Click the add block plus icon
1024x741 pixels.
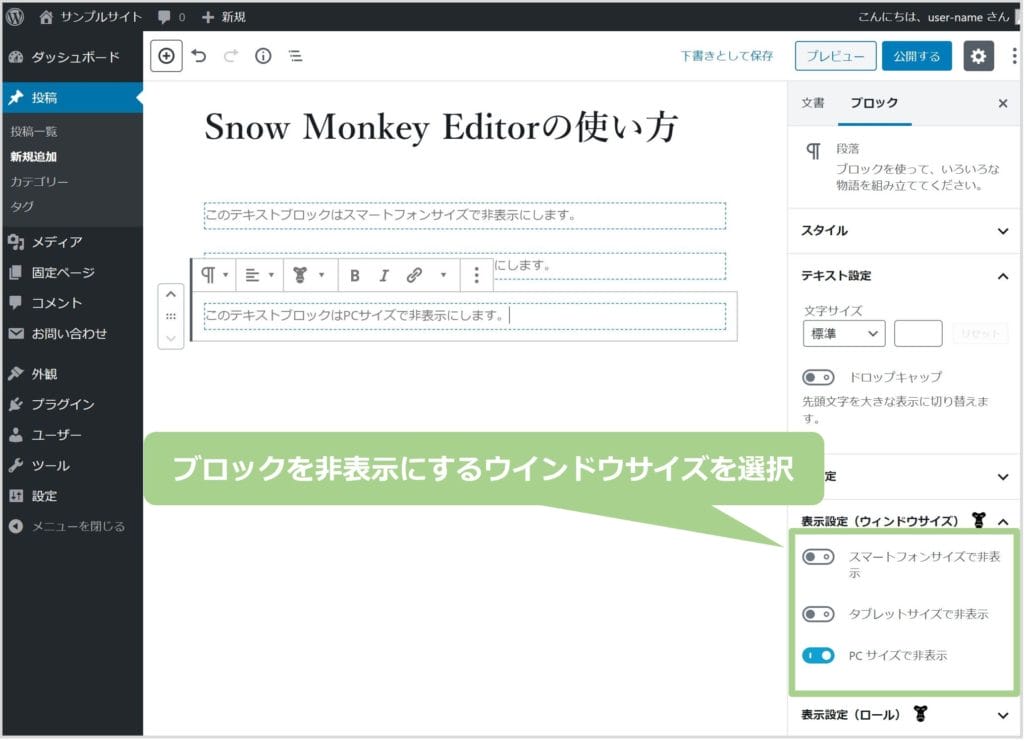click(166, 56)
